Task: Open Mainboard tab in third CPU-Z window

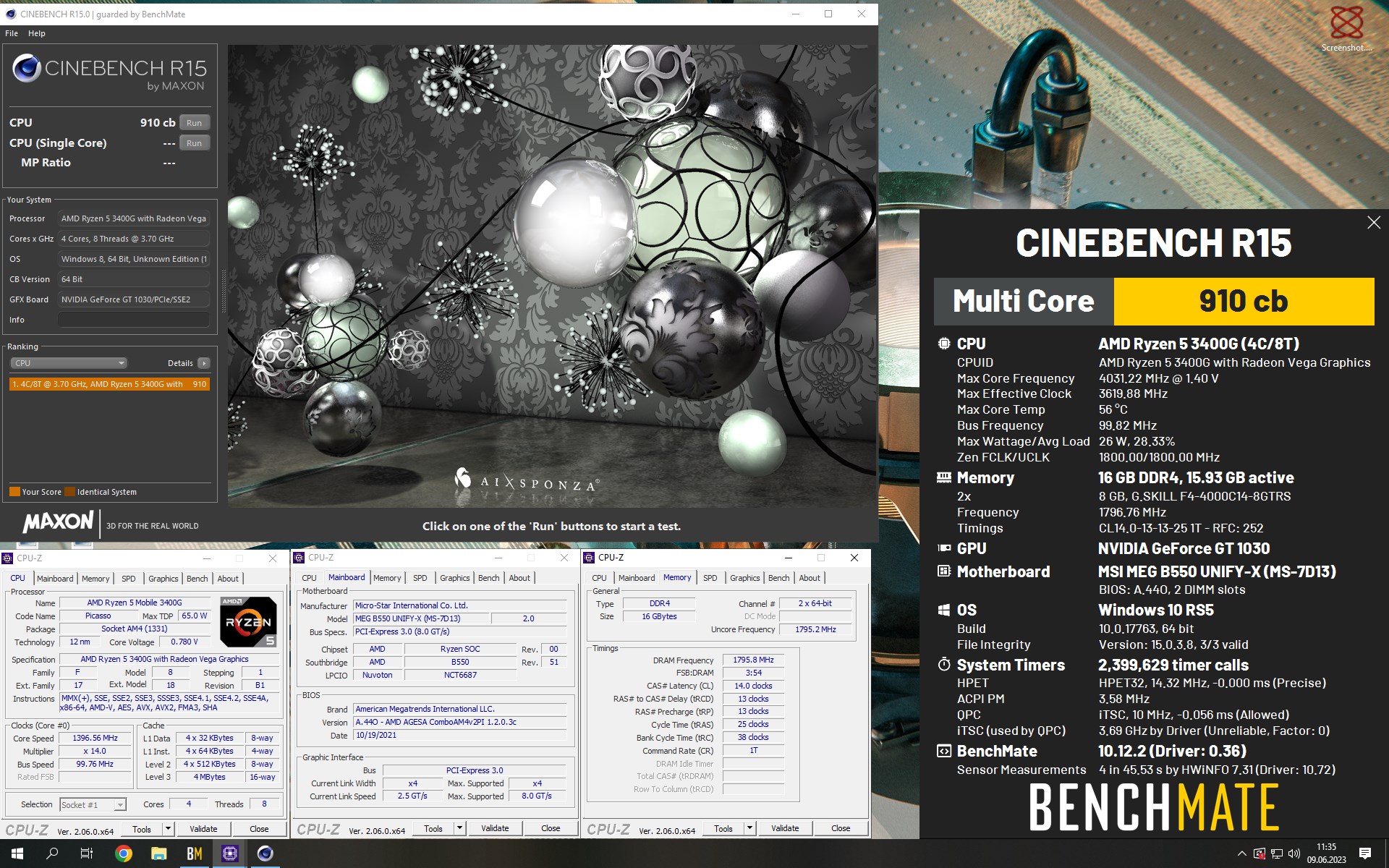Action: 637,578
